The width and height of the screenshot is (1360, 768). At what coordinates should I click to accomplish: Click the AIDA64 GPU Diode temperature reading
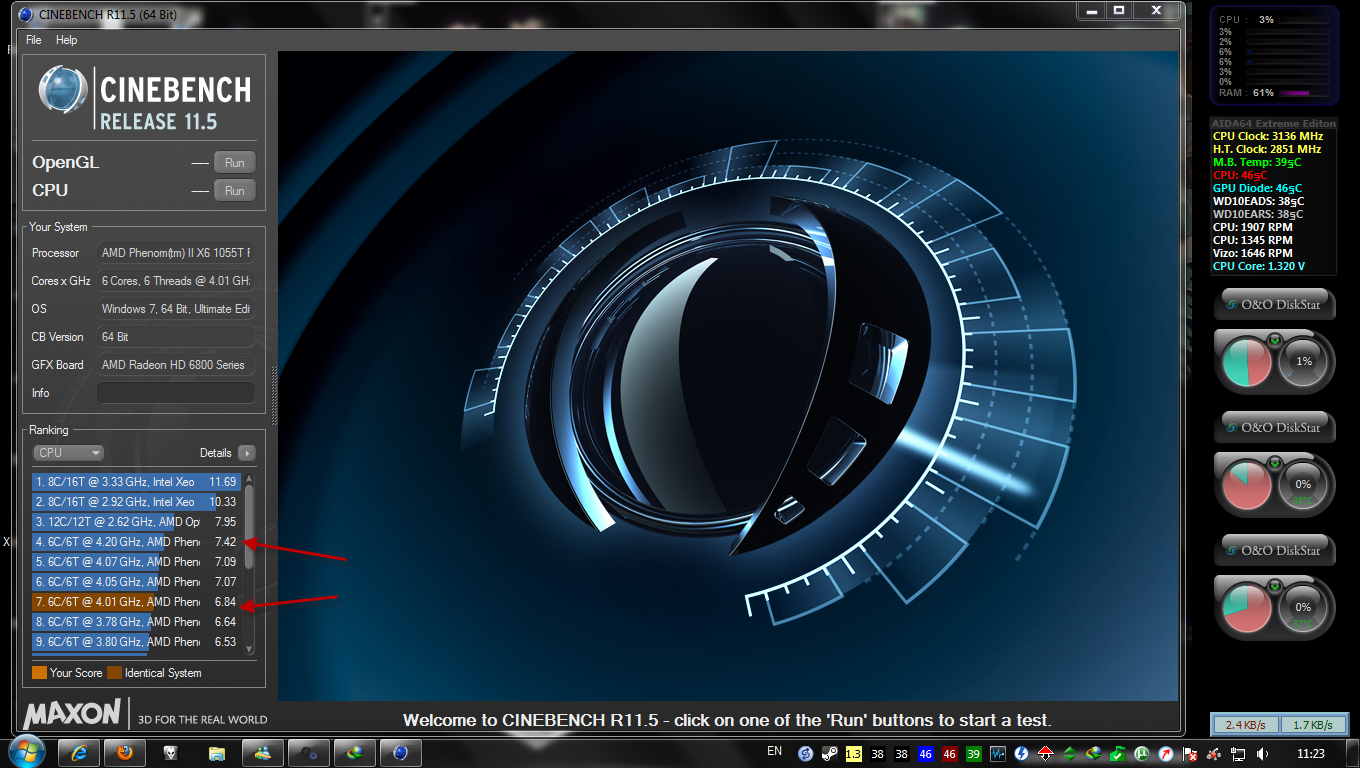[x=1258, y=188]
